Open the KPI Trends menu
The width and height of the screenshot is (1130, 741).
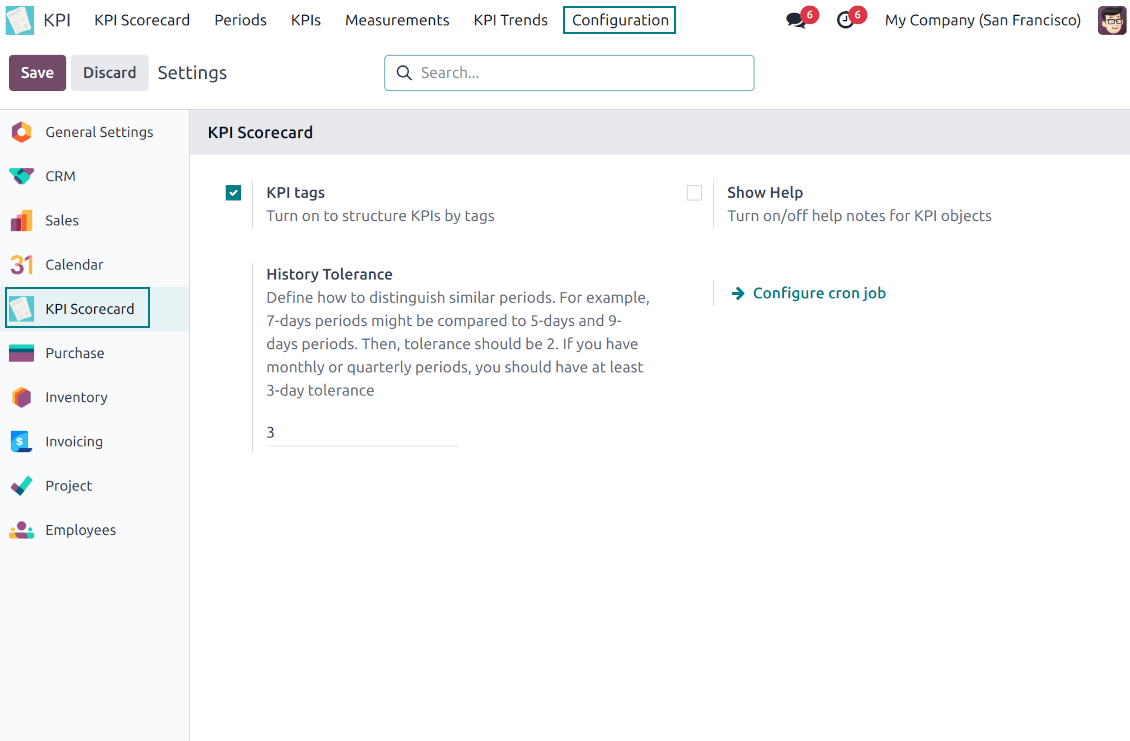pyautogui.click(x=510, y=20)
